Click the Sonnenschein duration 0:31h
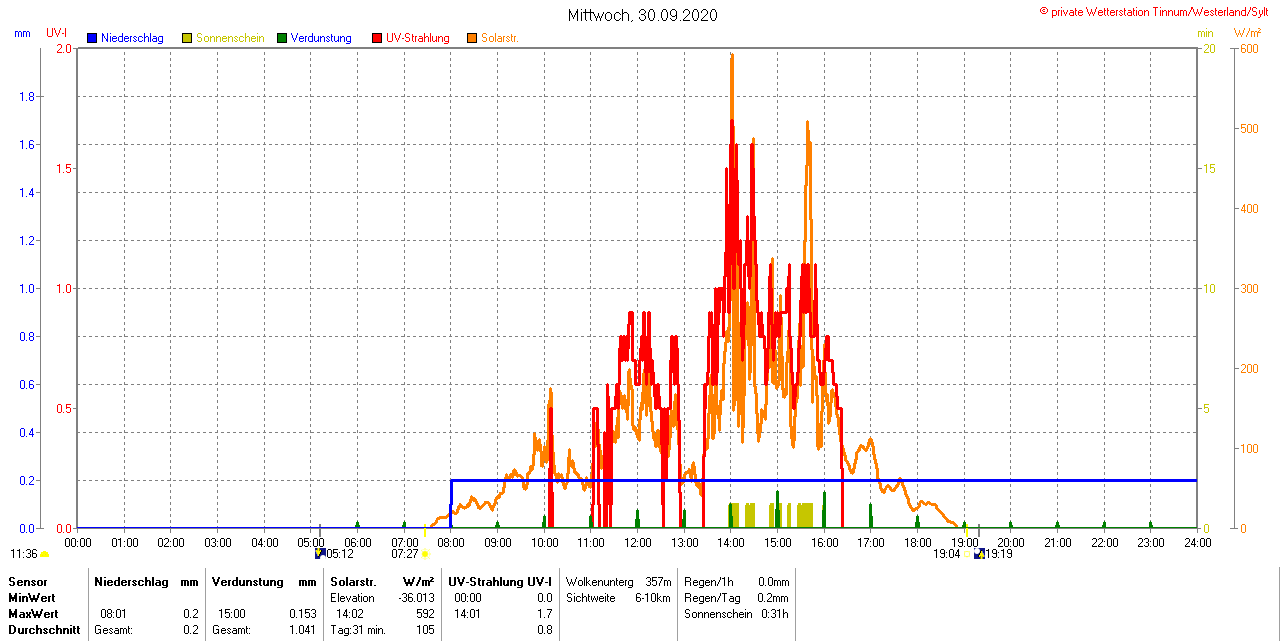Viewport: 1280px width, 641px height. click(x=775, y=613)
